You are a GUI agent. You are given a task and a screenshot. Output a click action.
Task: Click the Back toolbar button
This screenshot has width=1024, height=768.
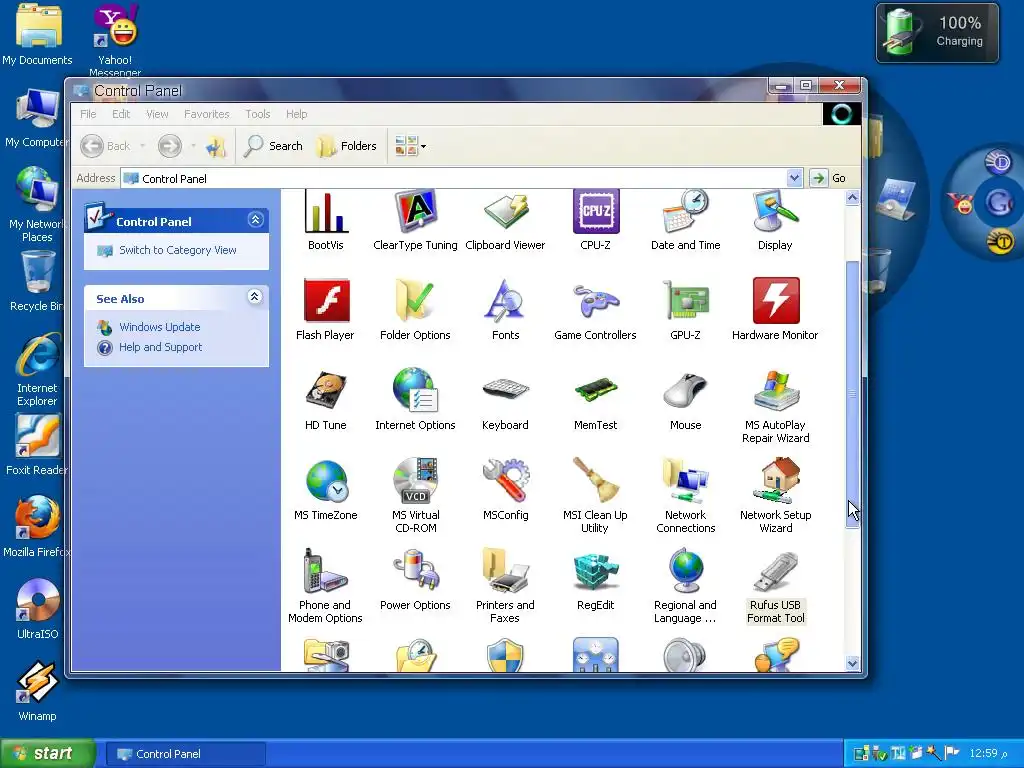(106, 146)
